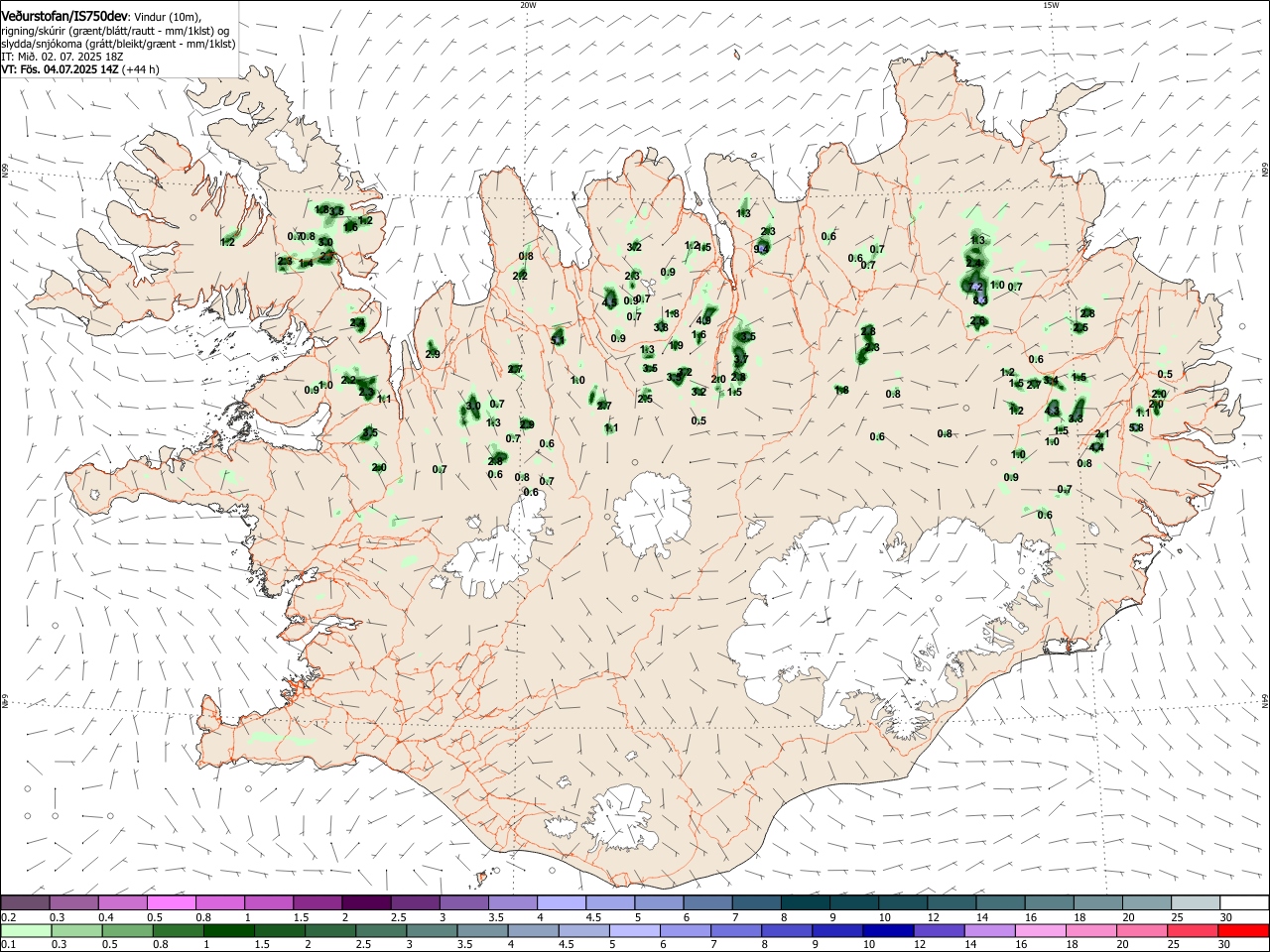1270x952 pixels.
Task: Select the lower legend lilac swatch starting at 14
Action: click(x=989, y=931)
